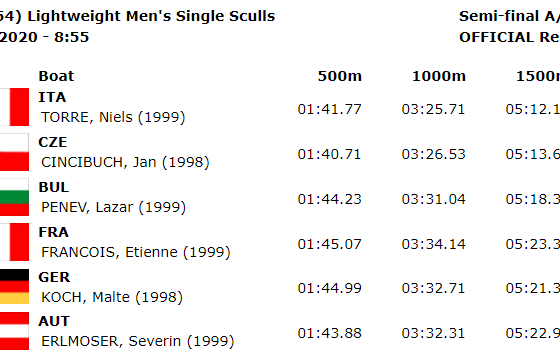
Task: Open FRANCOIS, Etienne athlete entry
Action: pyautogui.click(x=136, y=252)
